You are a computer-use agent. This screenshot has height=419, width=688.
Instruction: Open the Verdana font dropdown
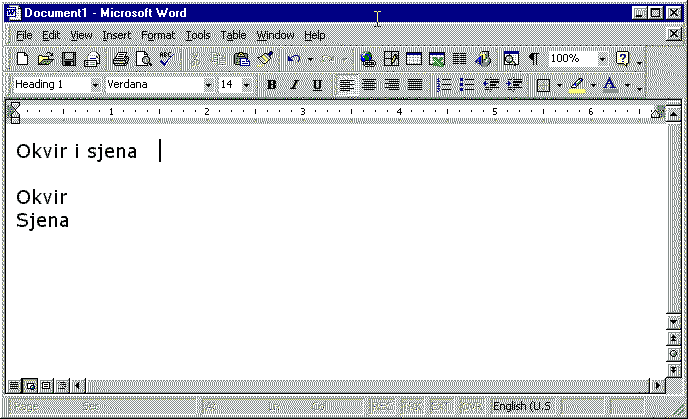click(208, 85)
